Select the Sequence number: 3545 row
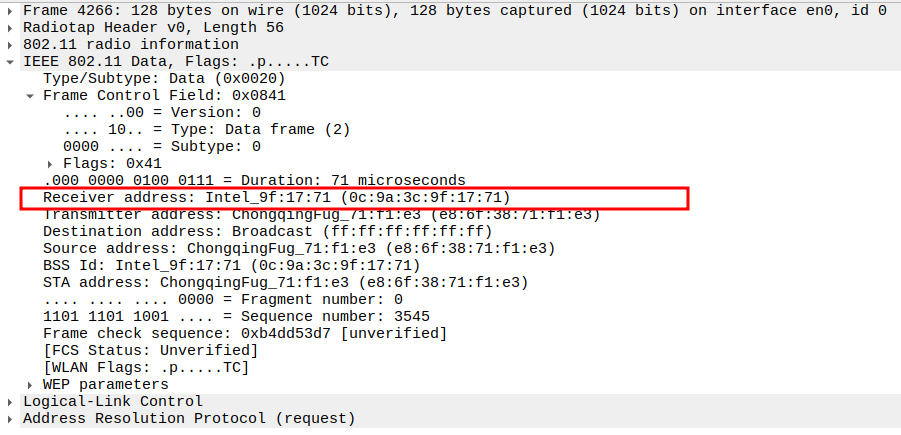Viewport: 901px width, 435px height. (236, 316)
